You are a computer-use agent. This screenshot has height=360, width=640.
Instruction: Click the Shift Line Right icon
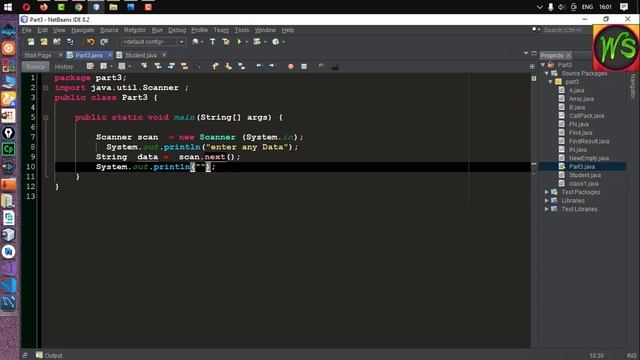pos(272,66)
